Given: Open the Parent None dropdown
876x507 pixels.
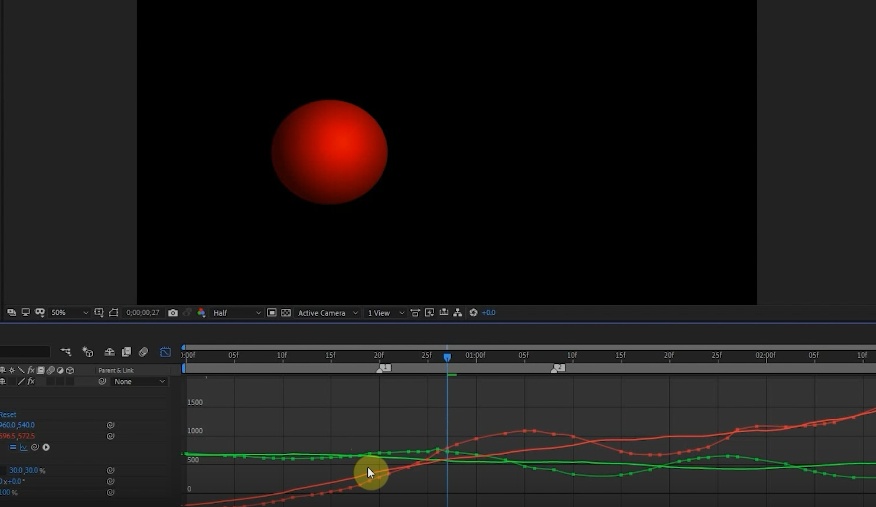Looking at the screenshot, I should [139, 381].
